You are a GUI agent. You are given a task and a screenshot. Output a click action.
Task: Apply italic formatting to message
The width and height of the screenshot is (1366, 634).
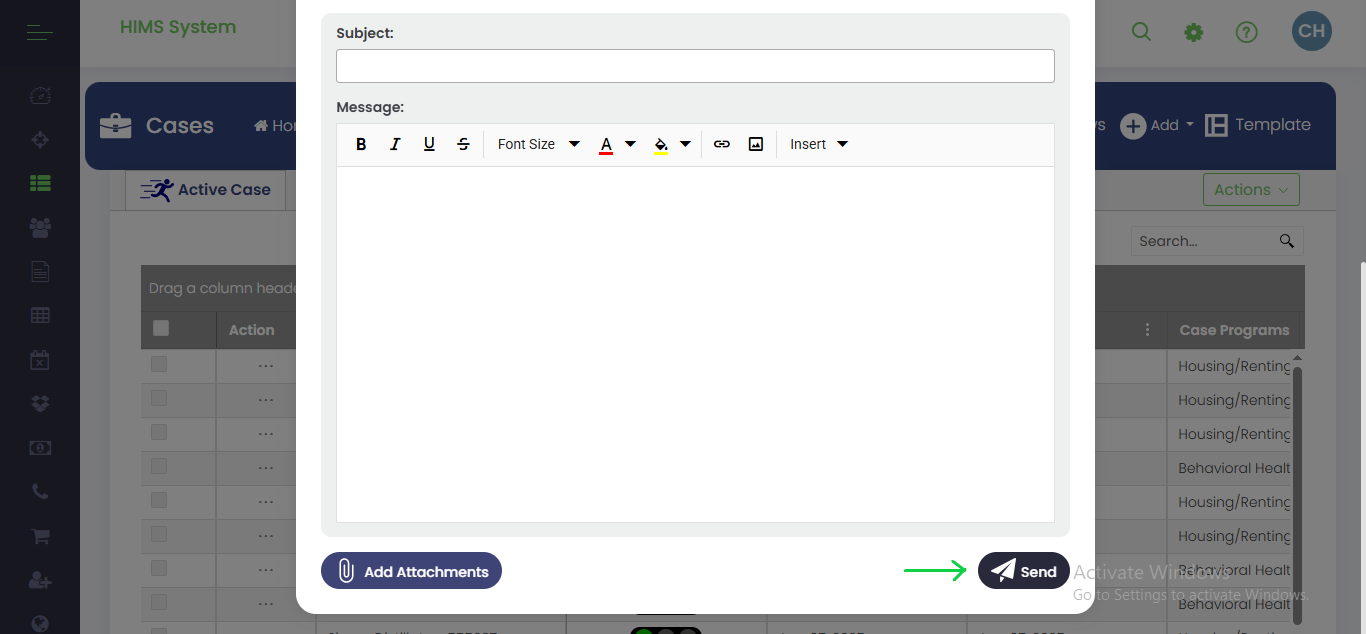pos(395,144)
